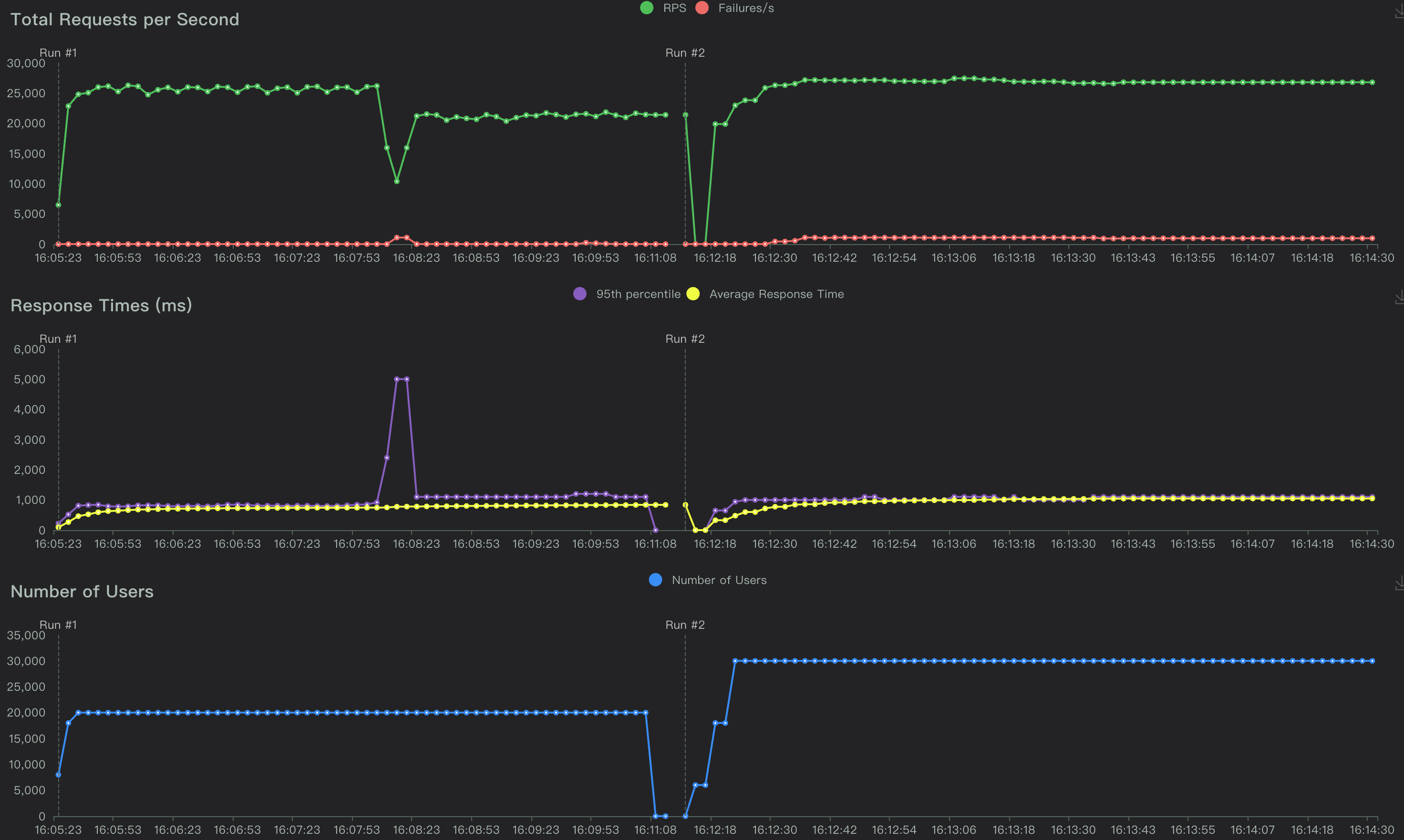The height and width of the screenshot is (840, 1404).
Task: Click purple 95th percentile legend circle
Action: click(x=580, y=294)
